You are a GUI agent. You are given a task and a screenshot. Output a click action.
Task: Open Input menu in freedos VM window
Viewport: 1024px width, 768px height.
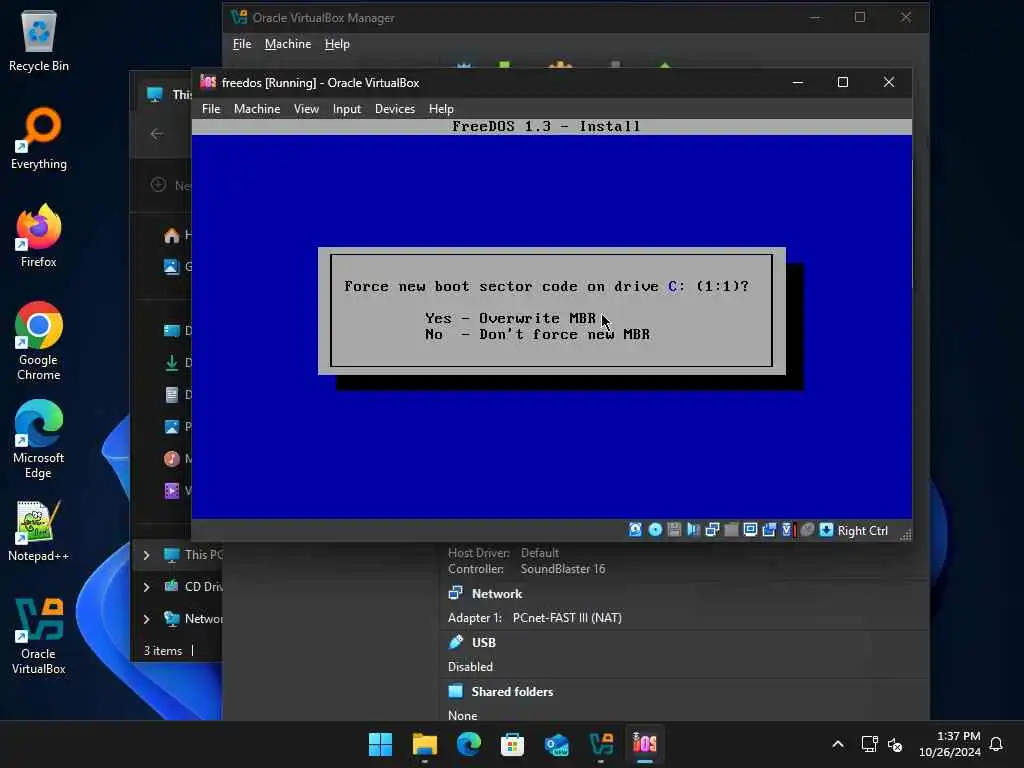click(347, 109)
